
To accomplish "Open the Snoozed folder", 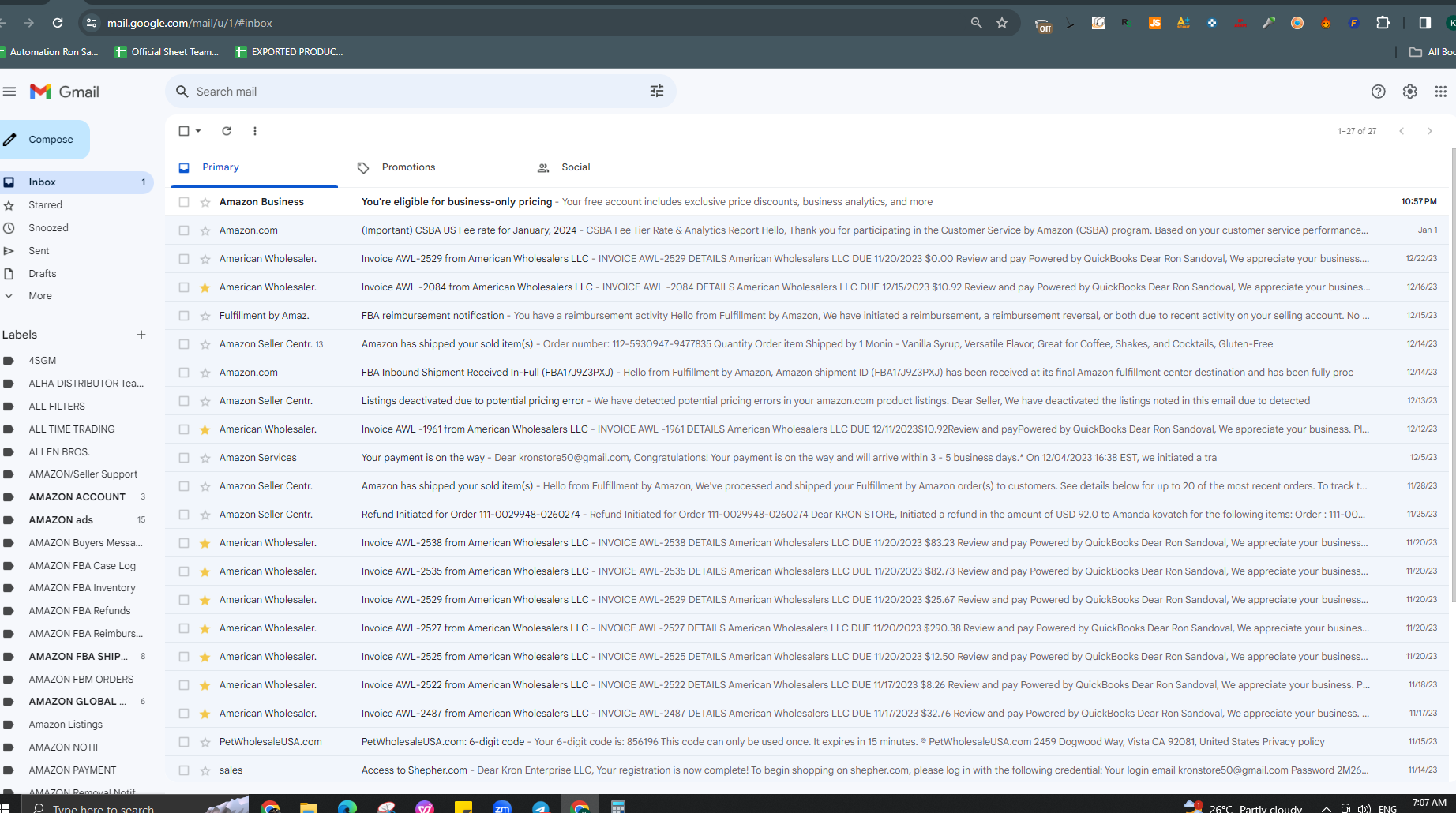I will 48,228.
